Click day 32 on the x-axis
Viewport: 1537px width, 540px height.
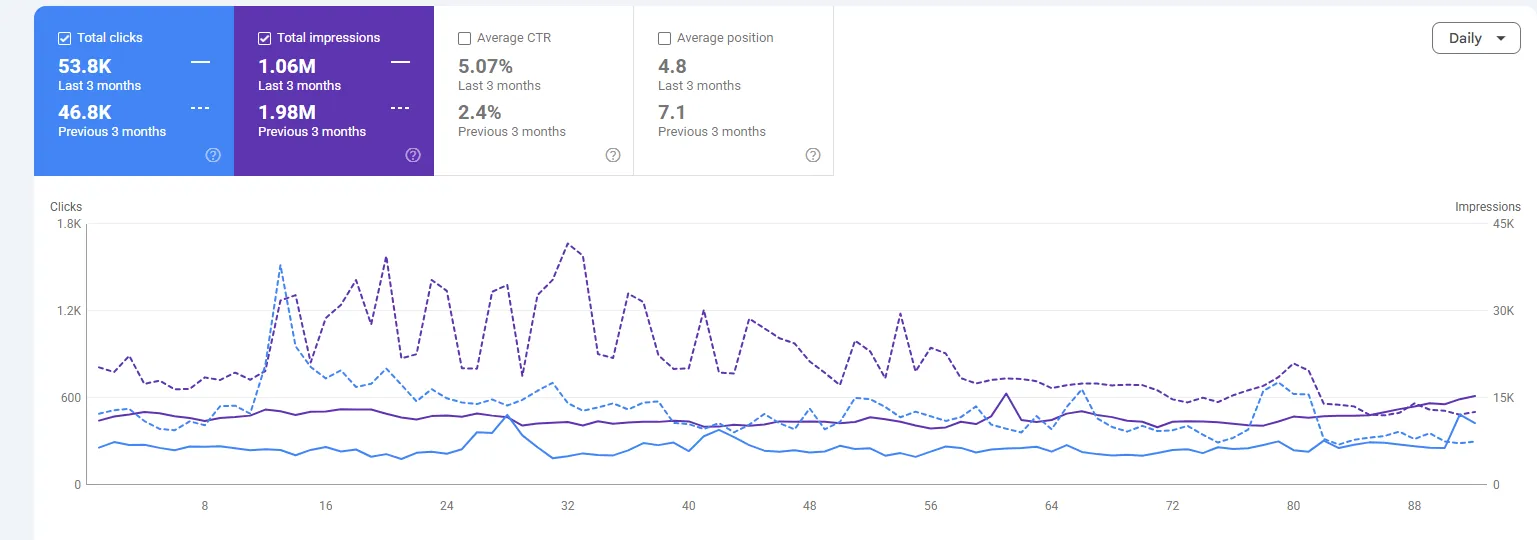pyautogui.click(x=568, y=506)
